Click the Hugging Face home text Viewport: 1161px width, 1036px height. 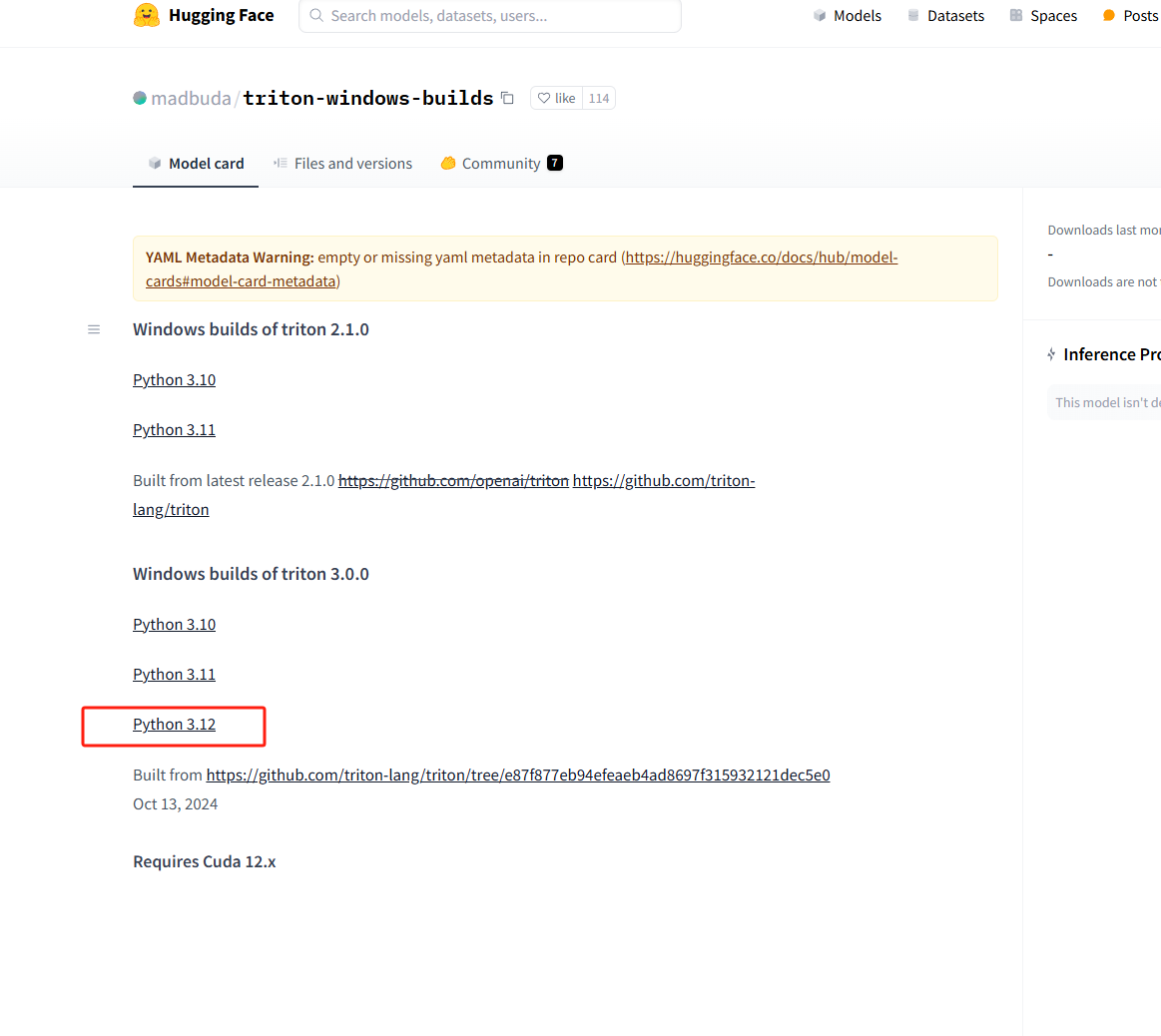(222, 16)
